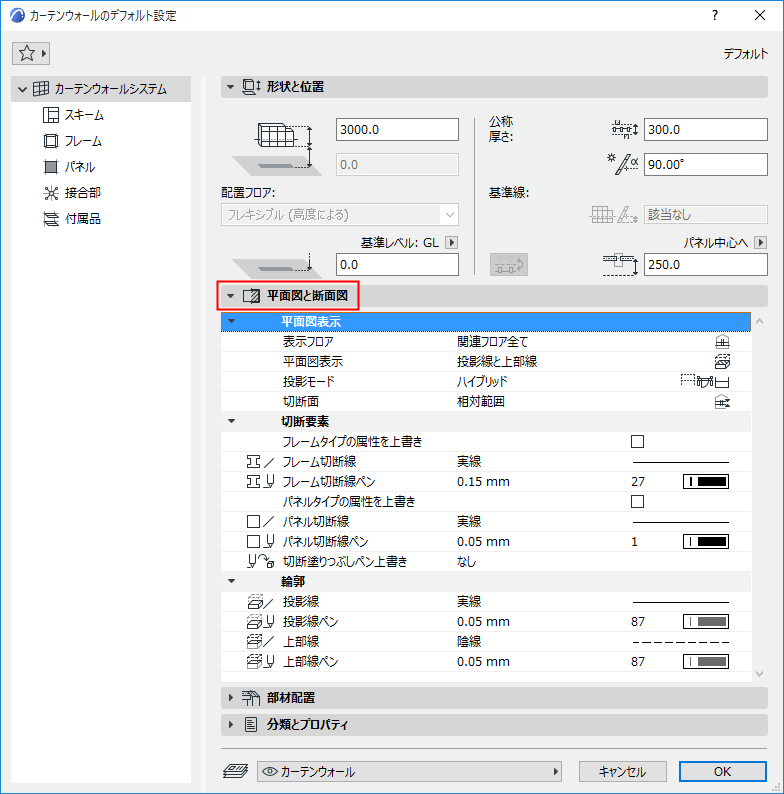Expand the 部材配置 panel
Image resolution: width=784 pixels, height=794 pixels.
pyautogui.click(x=230, y=698)
